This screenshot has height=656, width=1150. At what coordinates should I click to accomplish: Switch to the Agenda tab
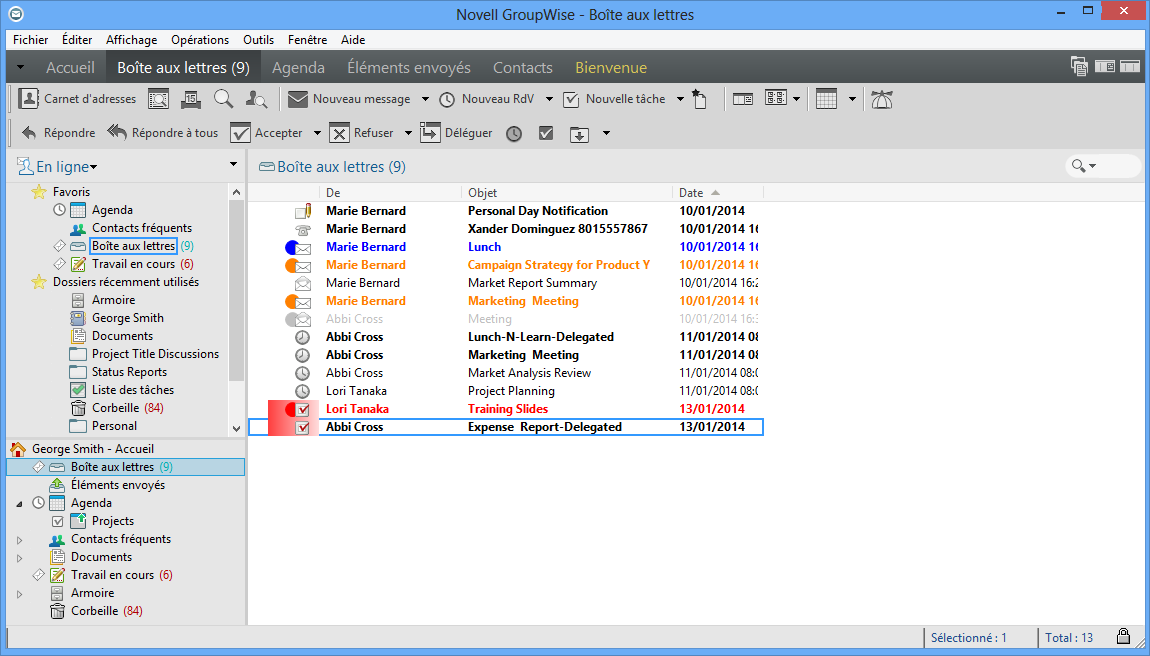(298, 68)
